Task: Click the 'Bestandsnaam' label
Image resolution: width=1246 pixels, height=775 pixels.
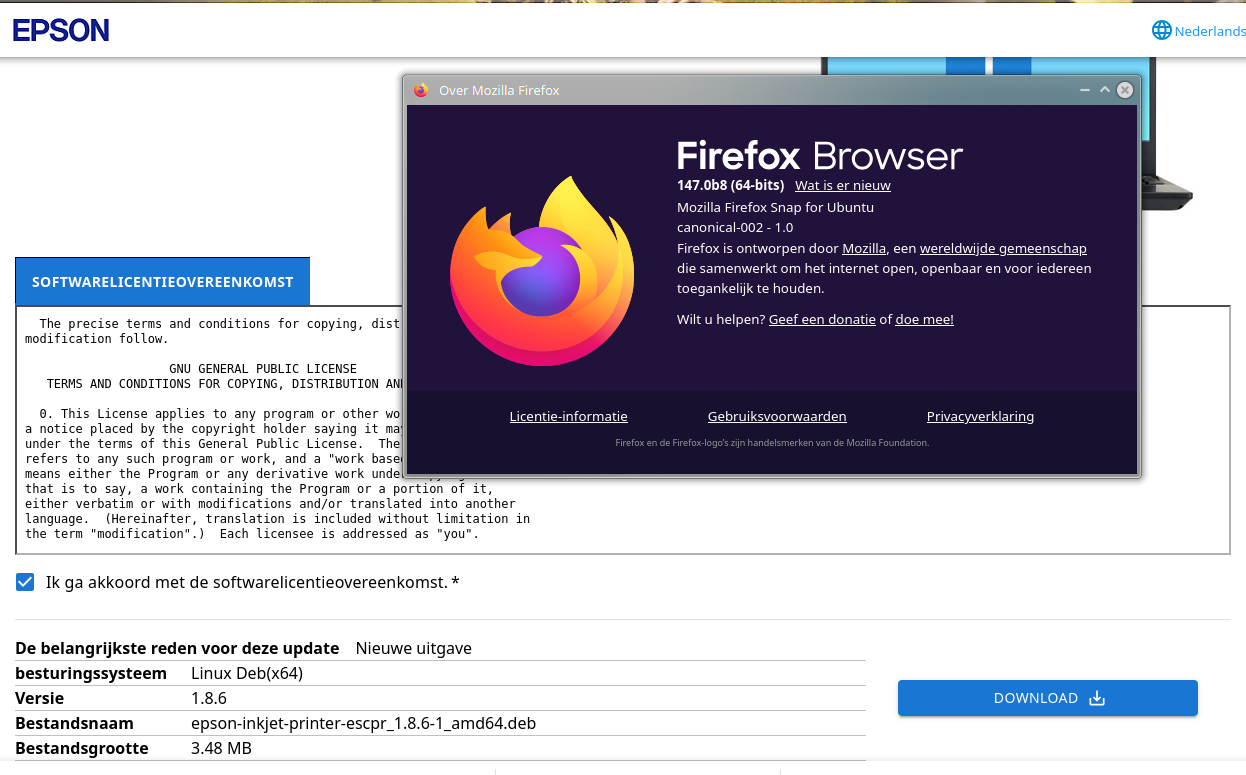Action: (74, 723)
